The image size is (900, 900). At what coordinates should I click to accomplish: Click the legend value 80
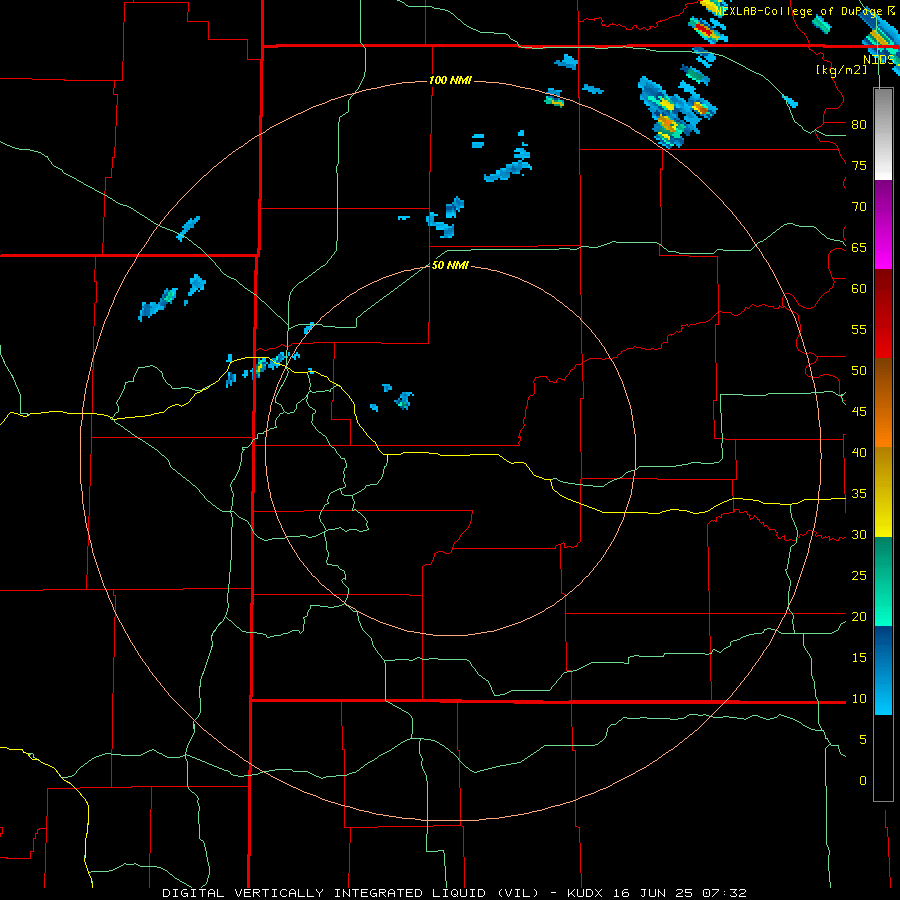click(859, 125)
